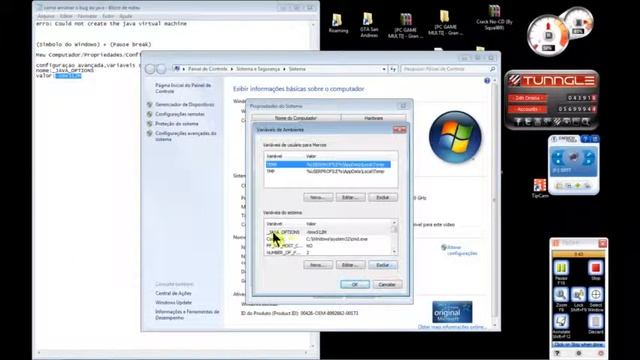The height and width of the screenshot is (360, 640).
Task: Click into Control Panel search field
Action: [445, 69]
